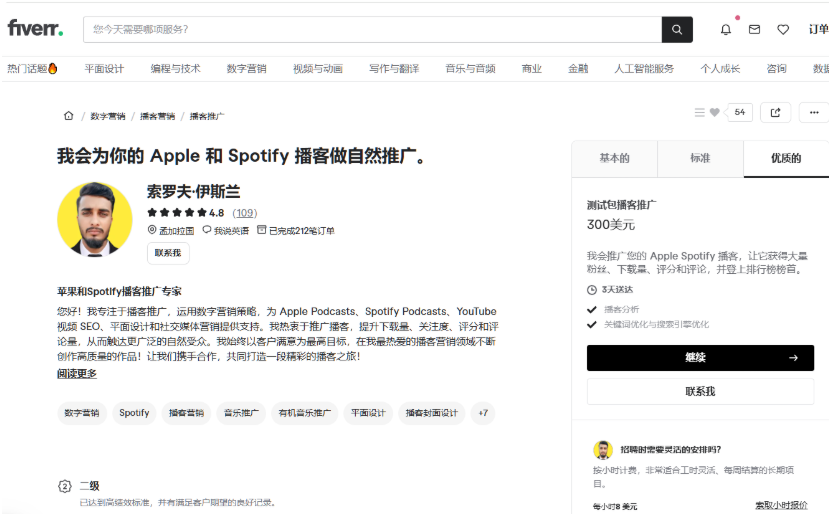Click the 音乐推广 tag chip
Screen dimensions: 829x514
tap(241, 413)
